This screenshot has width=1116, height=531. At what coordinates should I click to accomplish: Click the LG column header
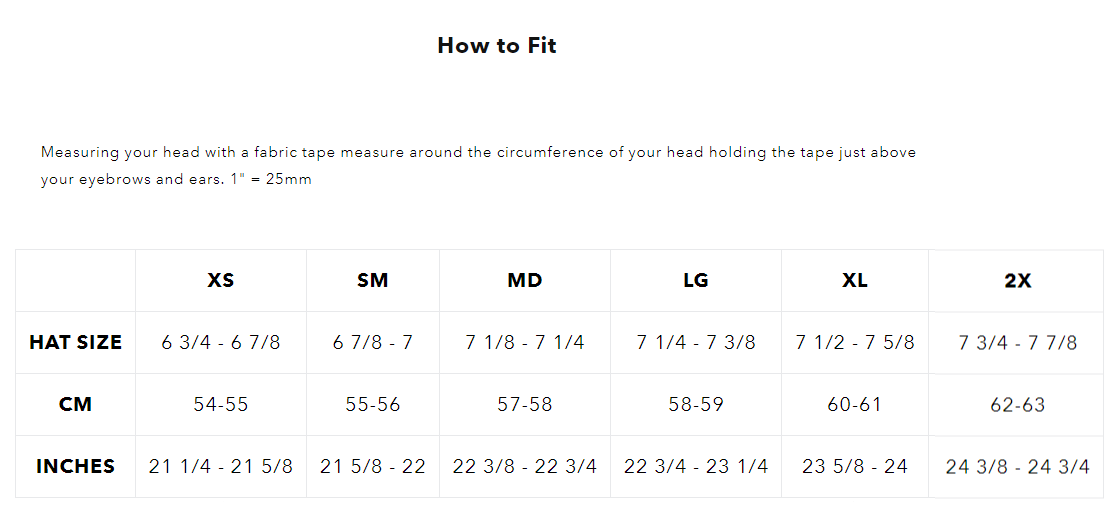tap(696, 281)
